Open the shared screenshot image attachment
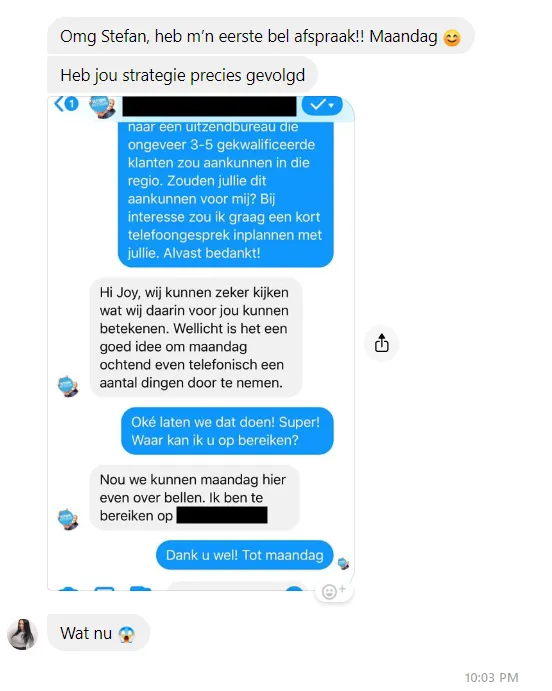This screenshot has height=691, width=552. [x=201, y=343]
